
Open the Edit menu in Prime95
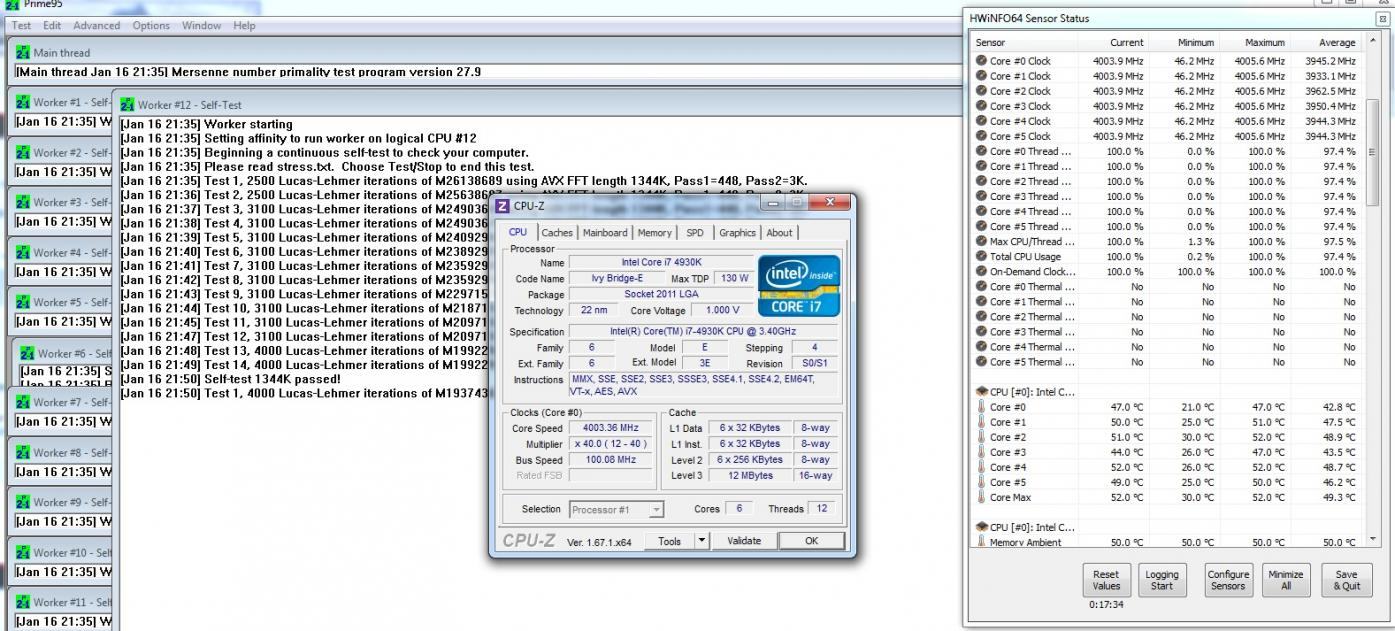click(52, 25)
